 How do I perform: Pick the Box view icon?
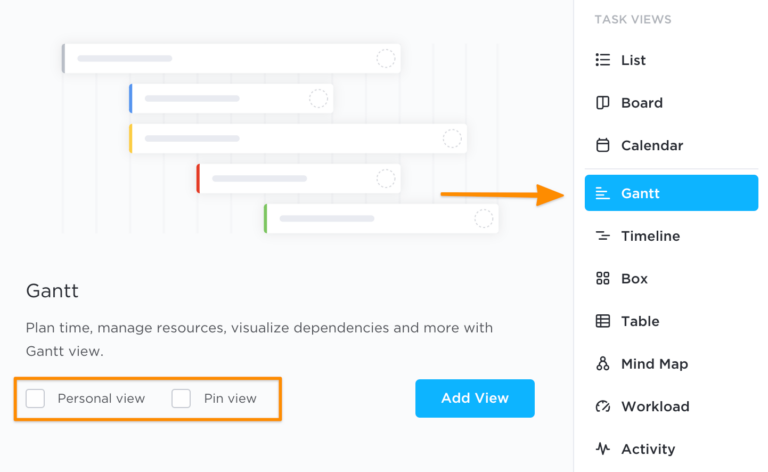[603, 279]
